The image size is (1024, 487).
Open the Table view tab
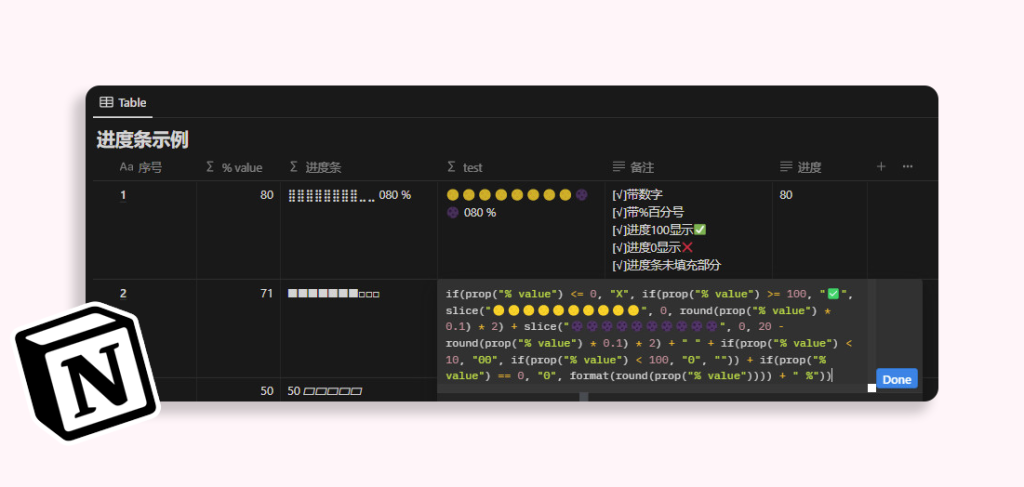[x=123, y=102]
